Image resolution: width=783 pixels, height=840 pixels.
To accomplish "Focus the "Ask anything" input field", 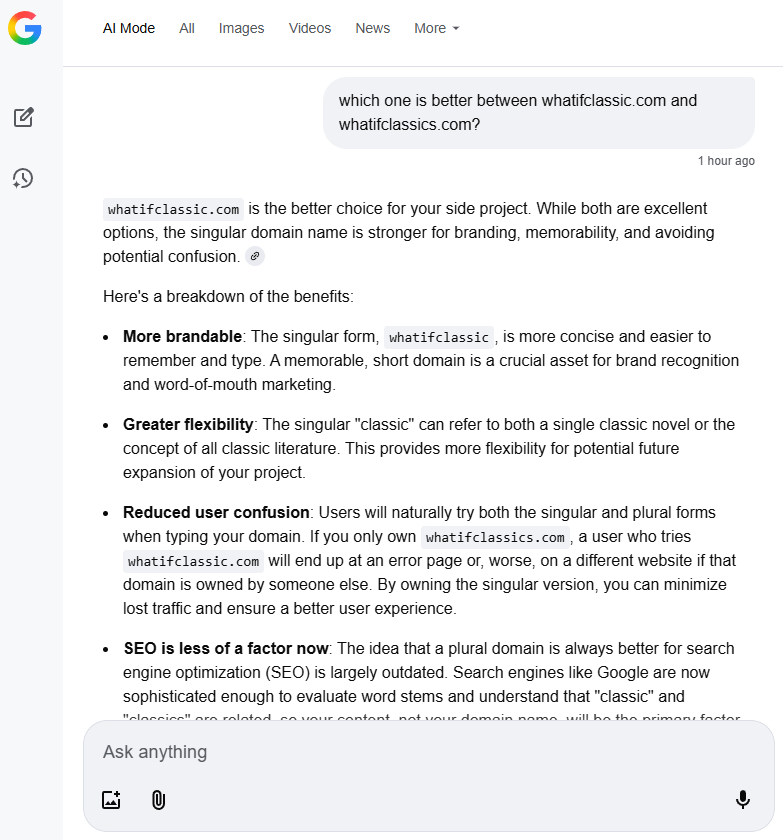I will click(400, 752).
